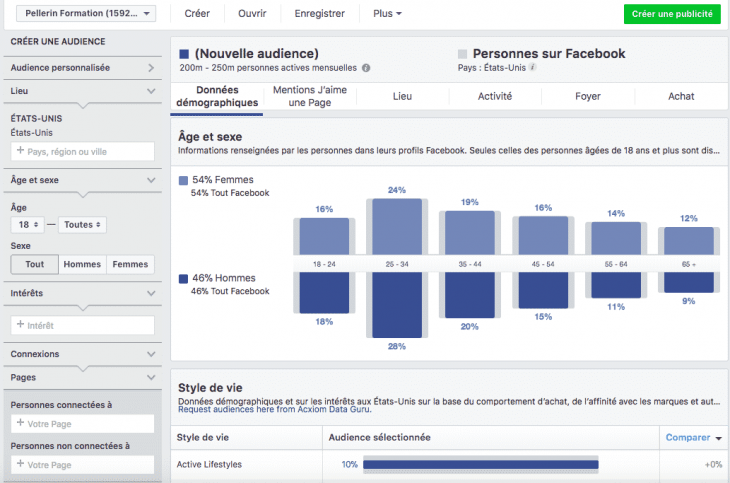Click the grey Personnes sur Facebook square icon
This screenshot has width=730, height=483.
coord(462,54)
